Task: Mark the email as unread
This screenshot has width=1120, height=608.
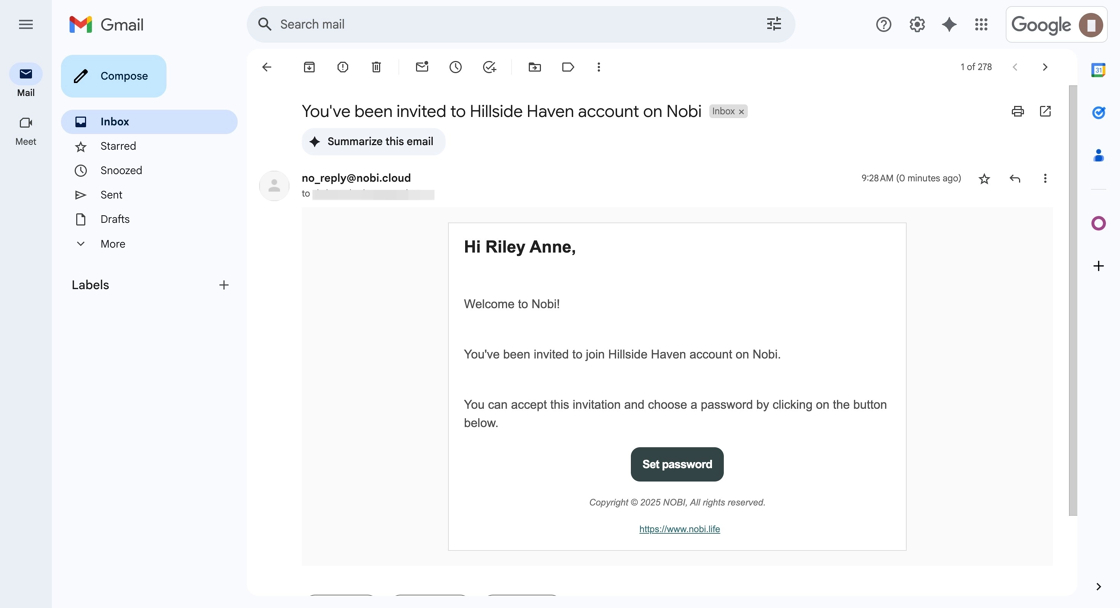Action: (x=422, y=67)
